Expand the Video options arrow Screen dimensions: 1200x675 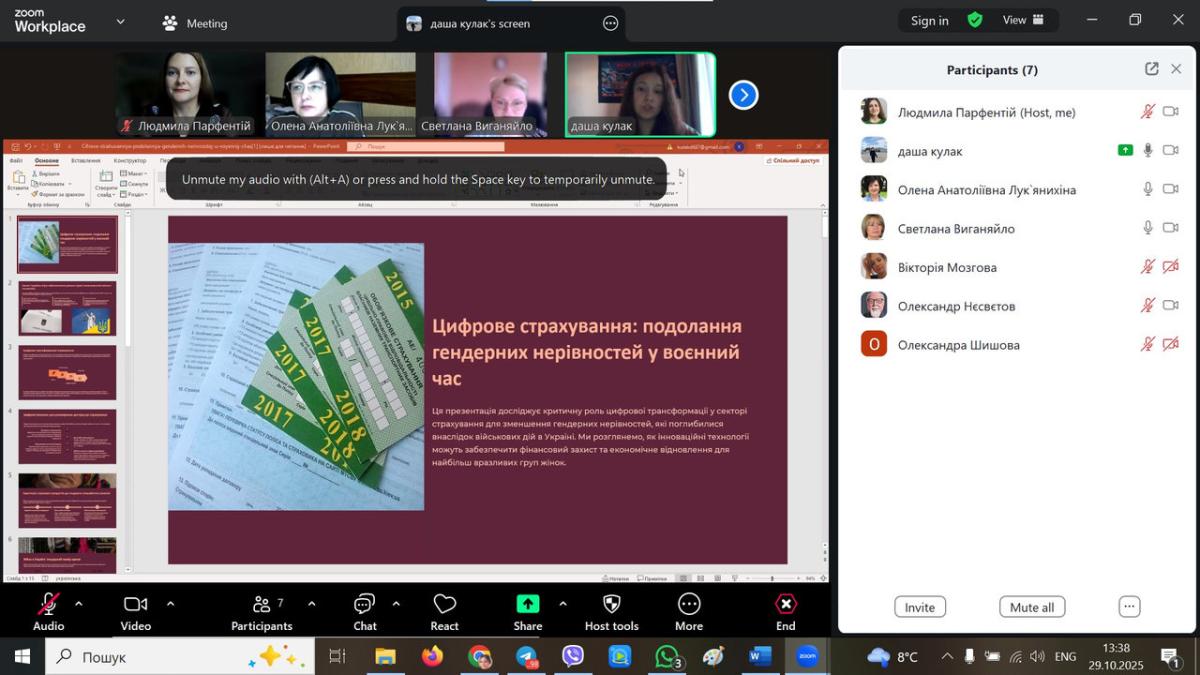pos(170,603)
